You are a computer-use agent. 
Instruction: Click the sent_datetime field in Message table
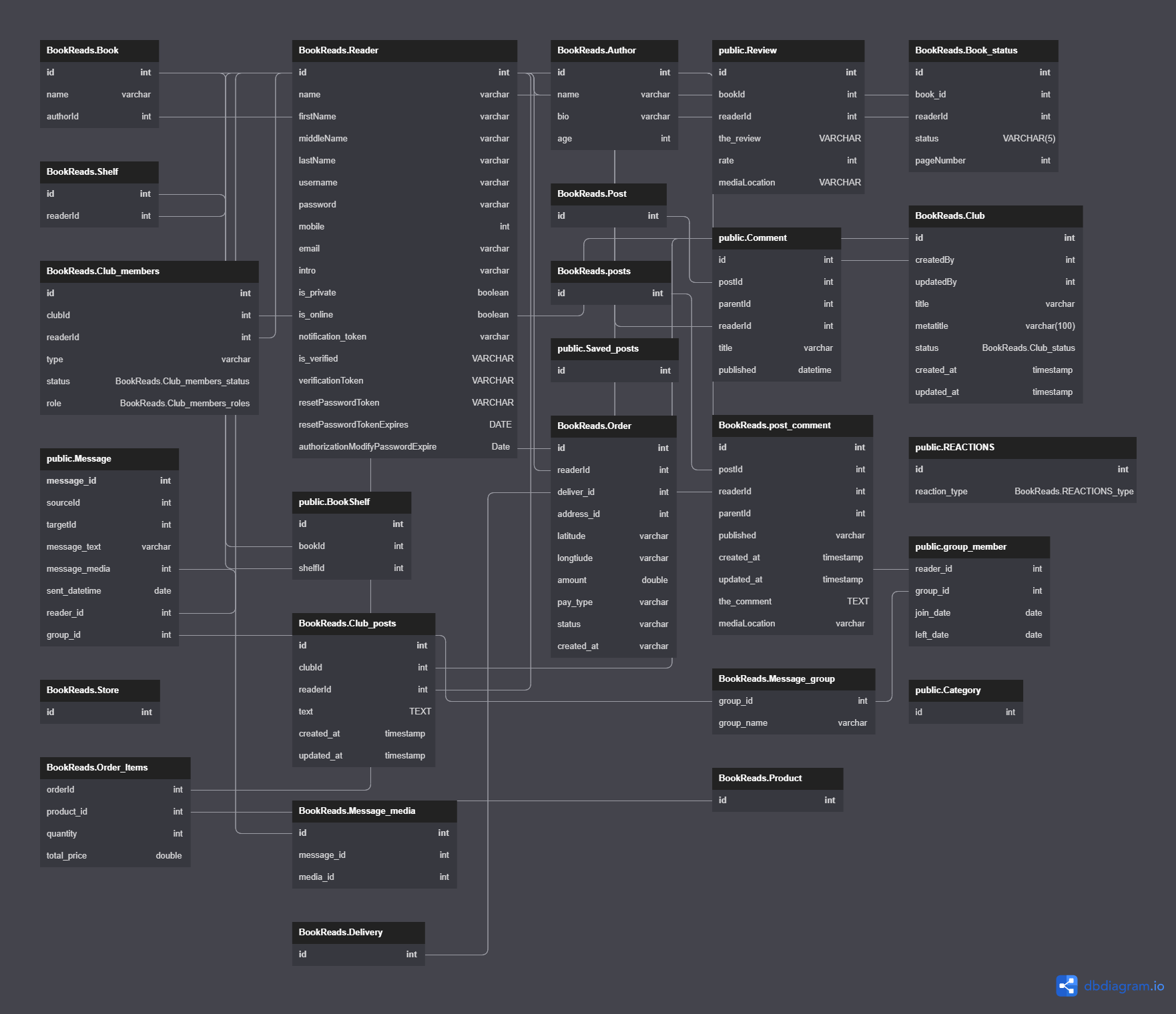pyautogui.click(x=109, y=591)
